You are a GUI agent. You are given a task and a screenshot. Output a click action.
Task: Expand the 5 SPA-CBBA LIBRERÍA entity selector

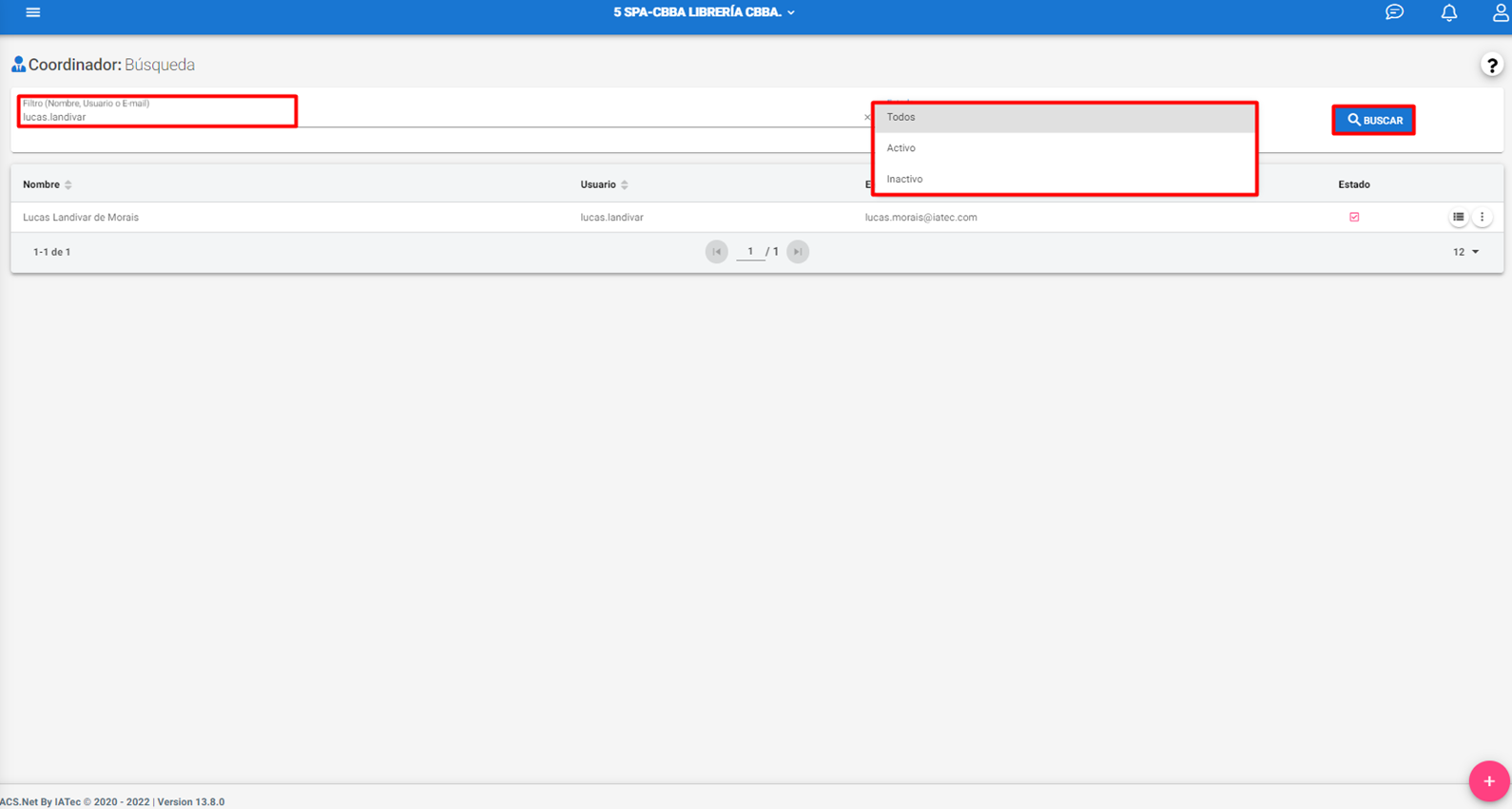click(x=704, y=12)
